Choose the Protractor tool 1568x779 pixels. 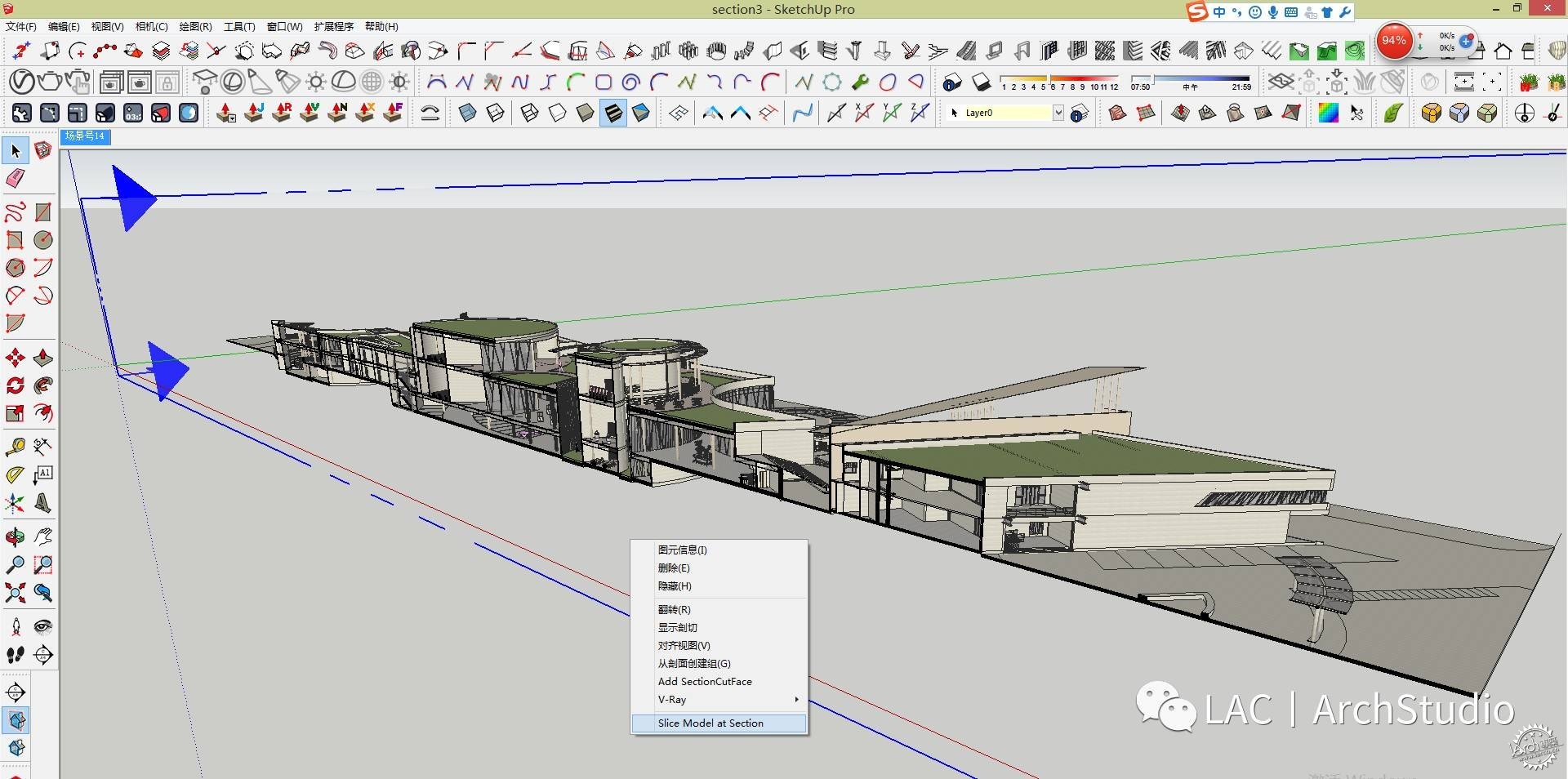pyautogui.click(x=16, y=474)
